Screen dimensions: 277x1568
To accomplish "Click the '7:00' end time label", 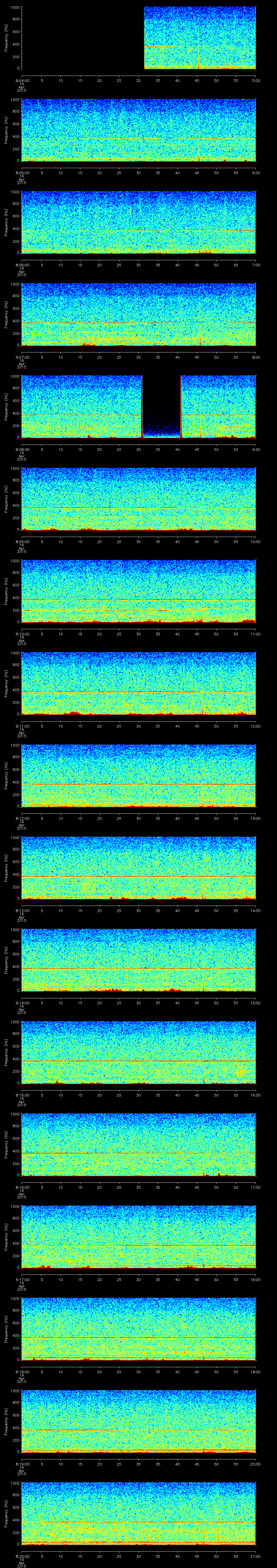I will tap(256, 265).
